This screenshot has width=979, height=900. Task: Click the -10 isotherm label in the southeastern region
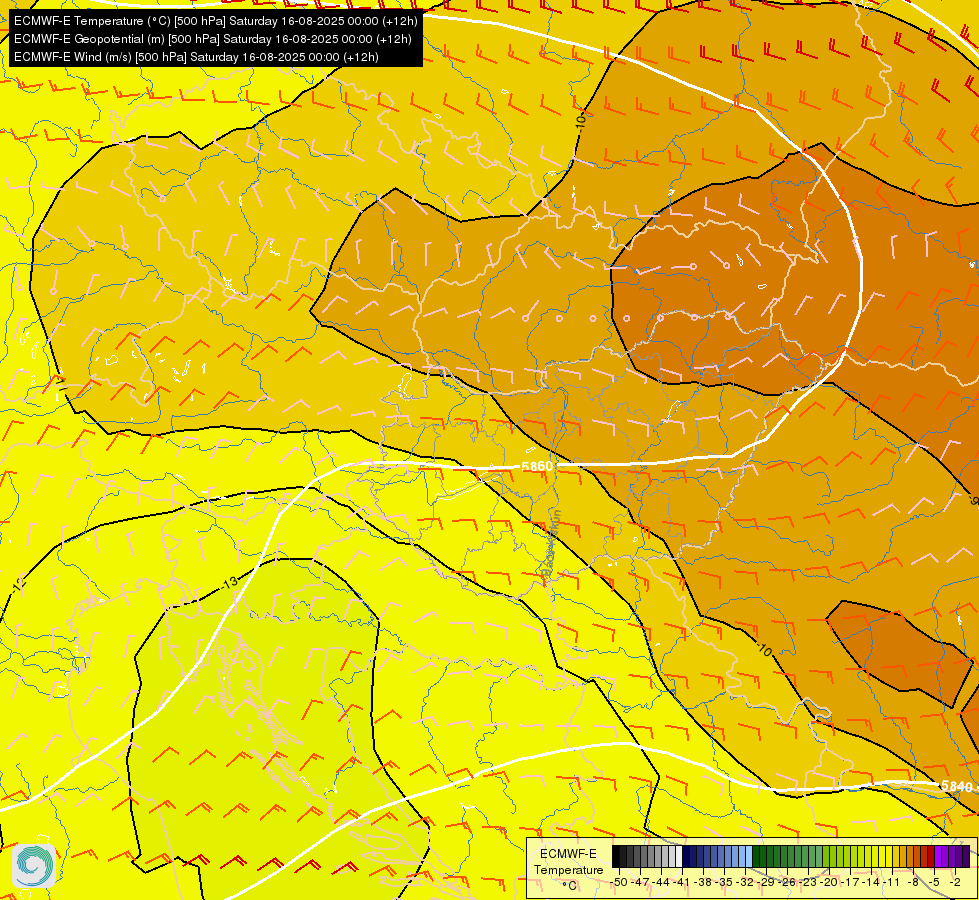764,650
